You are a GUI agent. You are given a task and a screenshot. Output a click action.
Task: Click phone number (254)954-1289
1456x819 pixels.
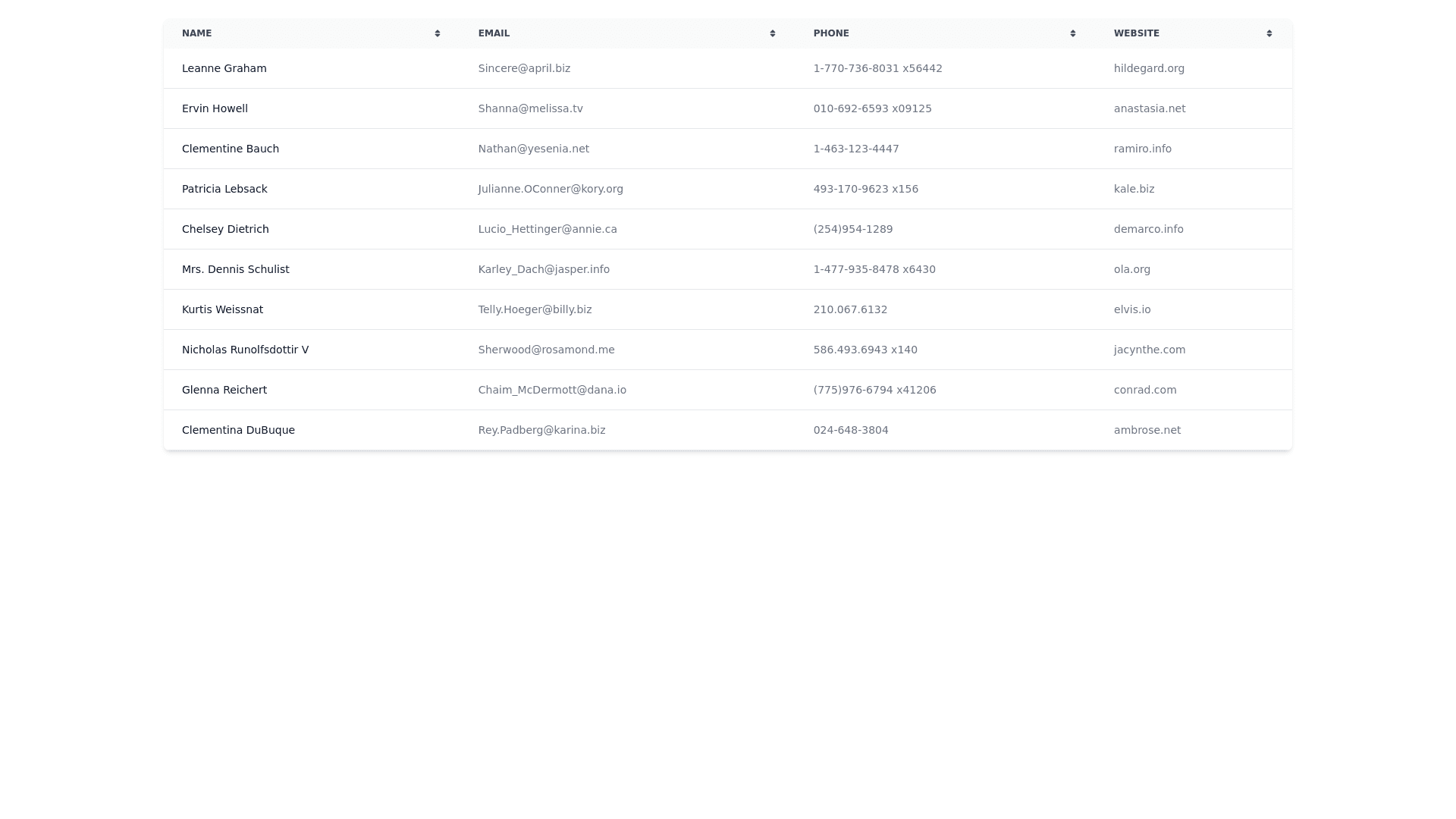(853, 229)
